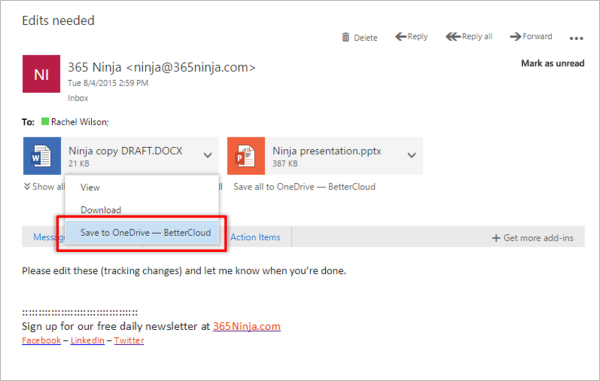Screen dimensions: 600x381
Task: Click the Reply all double-arrow icon
Action: click(453, 37)
